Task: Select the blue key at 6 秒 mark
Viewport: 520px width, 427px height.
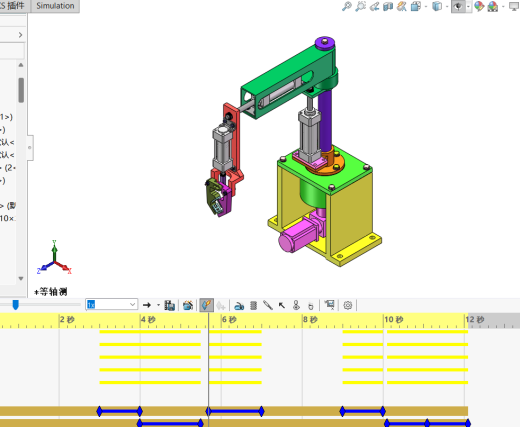Action: point(208,411)
